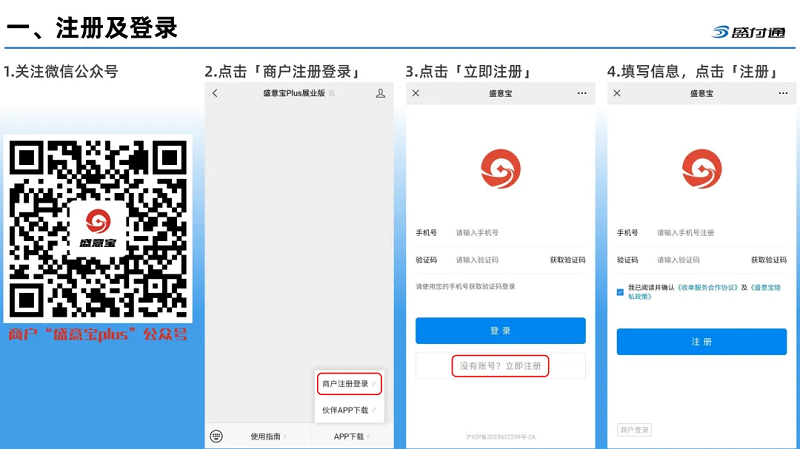Select 商户注册登录 from the popup menu
Image resolution: width=800 pixels, height=449 pixels.
point(348,384)
